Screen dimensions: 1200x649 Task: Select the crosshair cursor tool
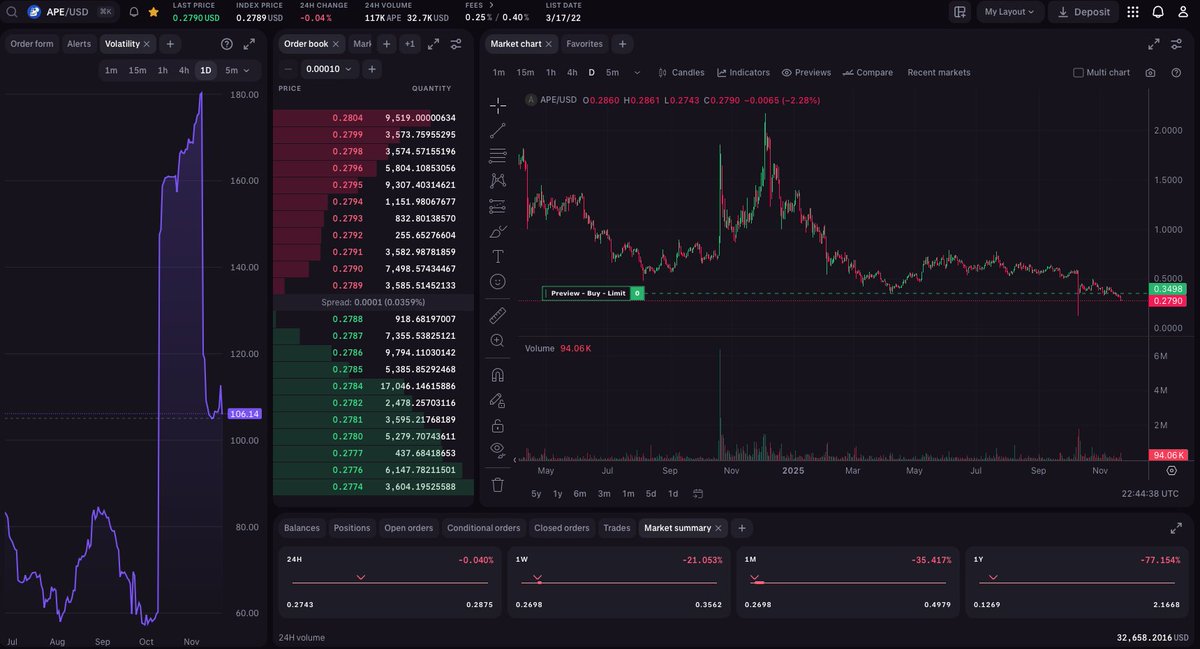(x=497, y=105)
